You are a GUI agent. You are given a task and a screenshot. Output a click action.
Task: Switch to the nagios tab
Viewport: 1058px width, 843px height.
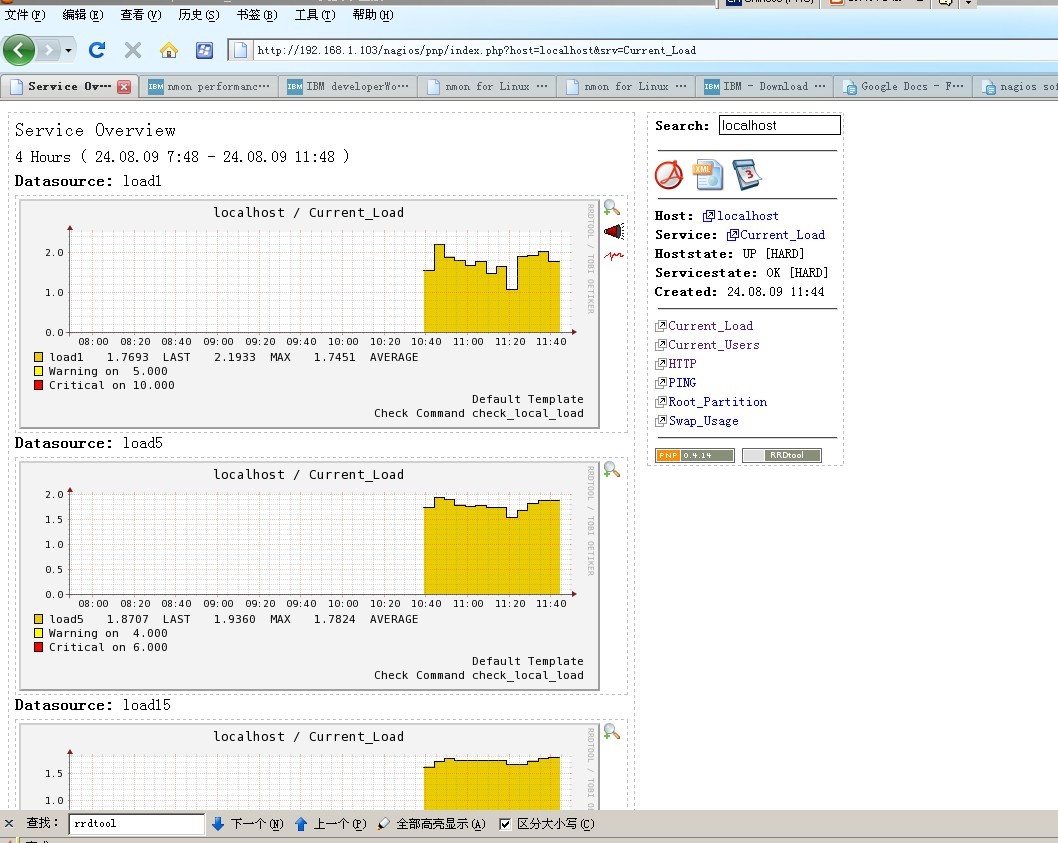point(1016,86)
